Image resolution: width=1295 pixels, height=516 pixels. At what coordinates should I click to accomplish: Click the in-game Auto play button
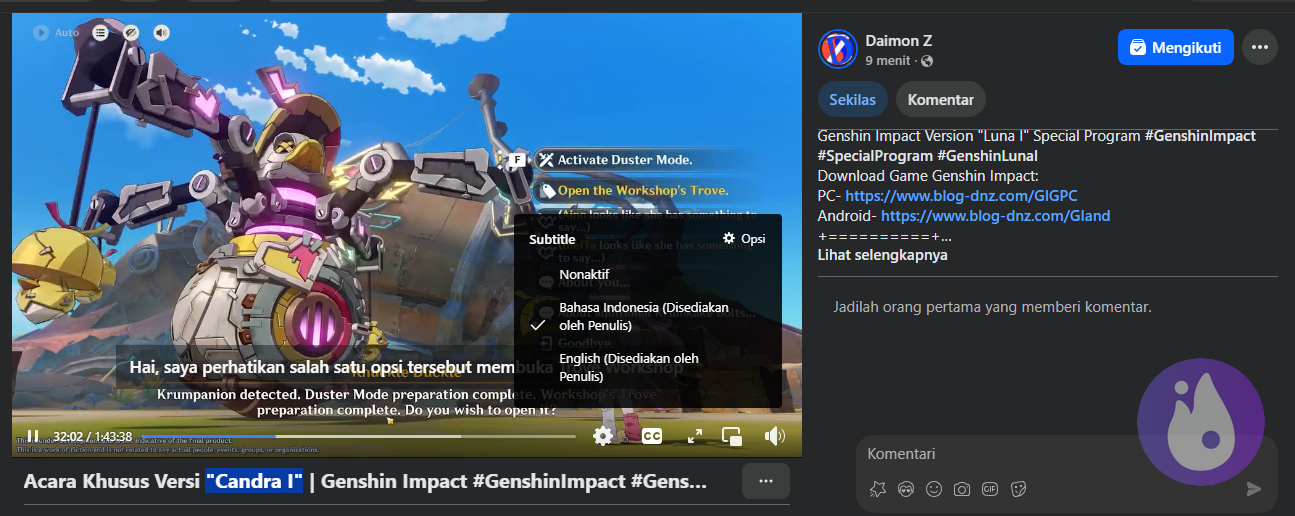pyautogui.click(x=56, y=32)
